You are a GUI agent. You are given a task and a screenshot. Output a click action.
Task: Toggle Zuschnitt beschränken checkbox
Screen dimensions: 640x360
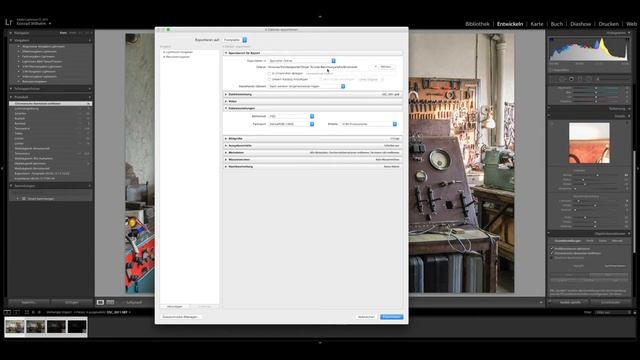(x=552, y=258)
